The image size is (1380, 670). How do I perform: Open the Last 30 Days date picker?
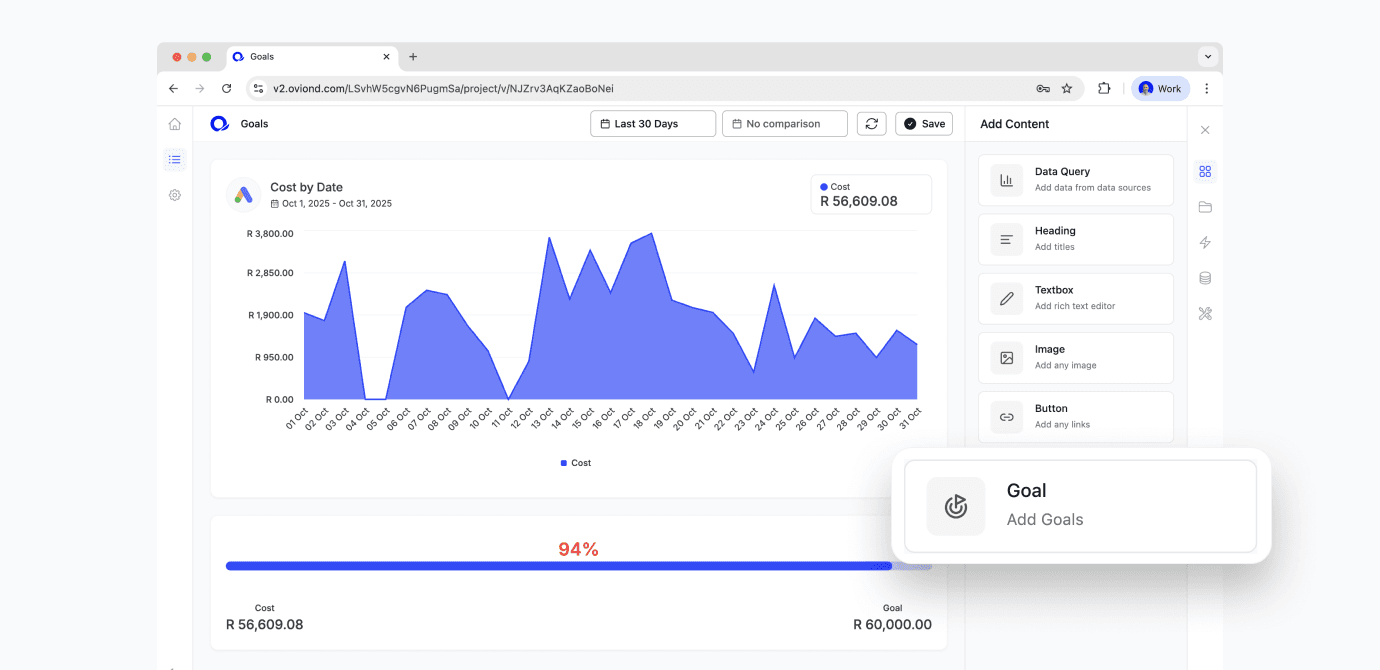coord(652,123)
